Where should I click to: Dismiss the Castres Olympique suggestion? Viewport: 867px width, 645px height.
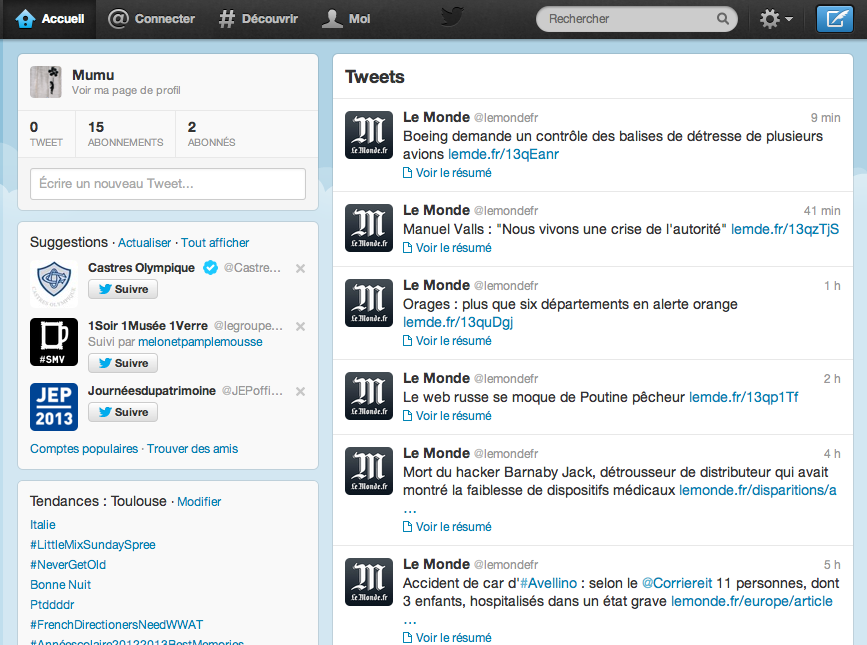tap(300, 268)
